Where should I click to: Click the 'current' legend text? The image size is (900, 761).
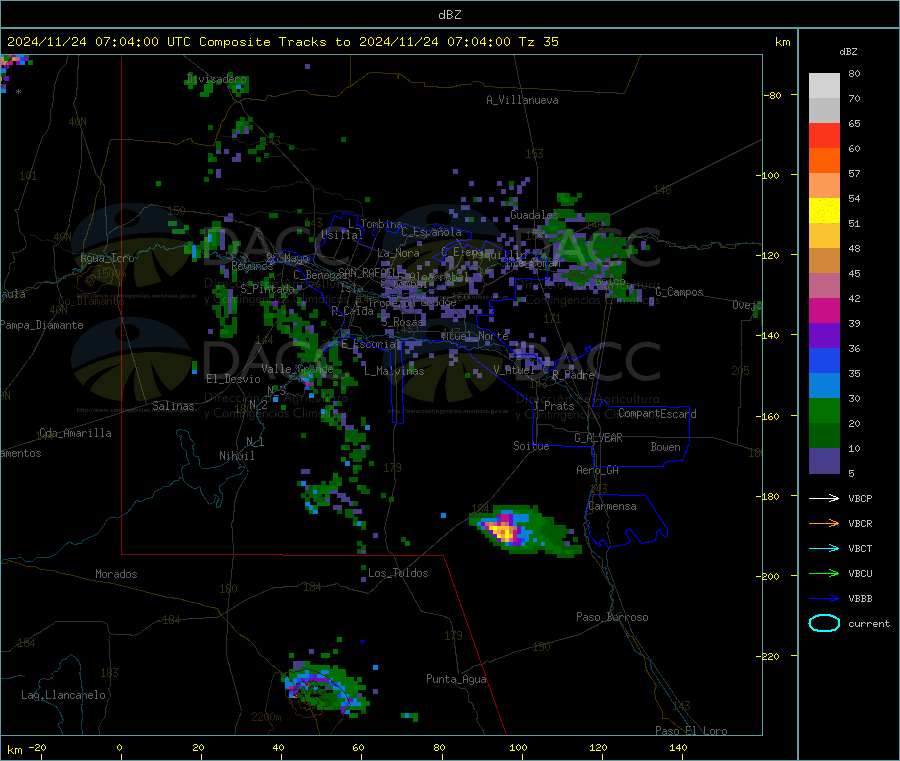click(869, 623)
